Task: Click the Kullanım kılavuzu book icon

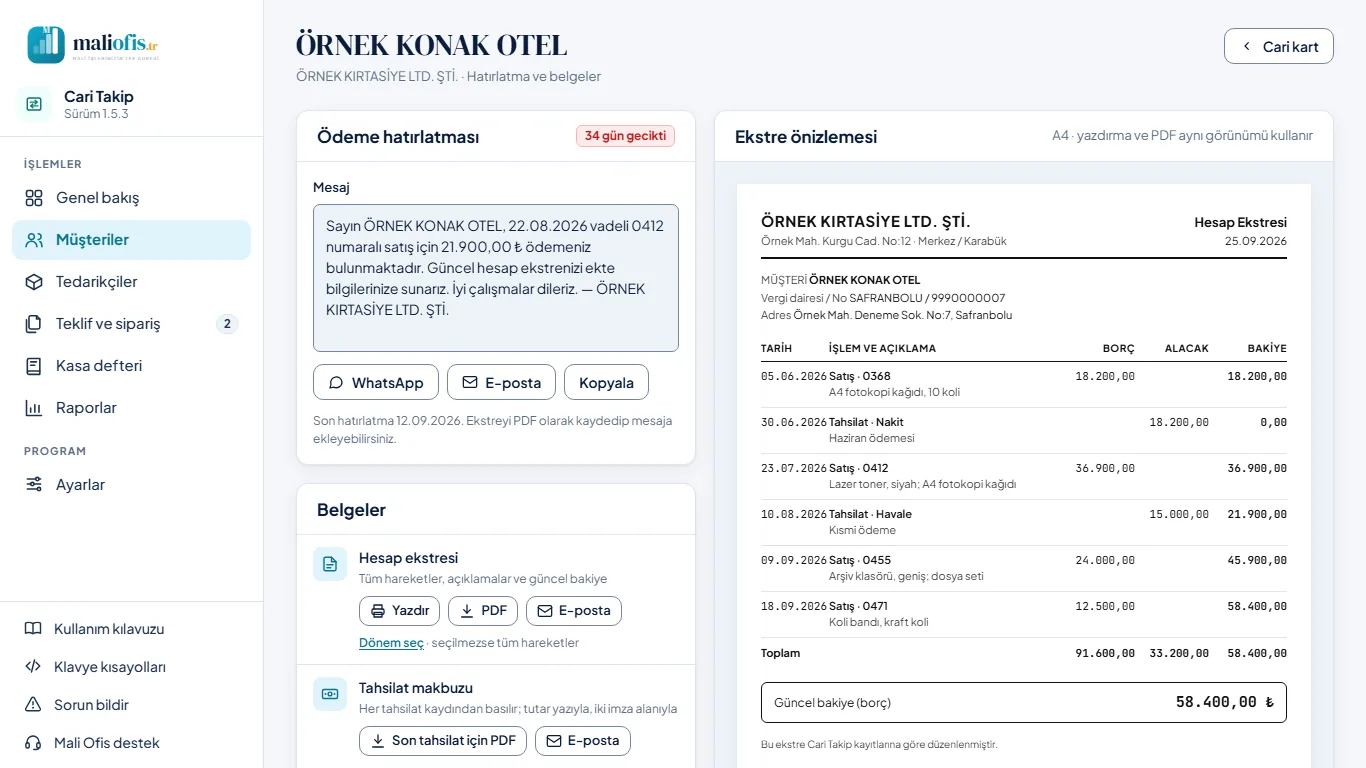Action: pos(33,629)
